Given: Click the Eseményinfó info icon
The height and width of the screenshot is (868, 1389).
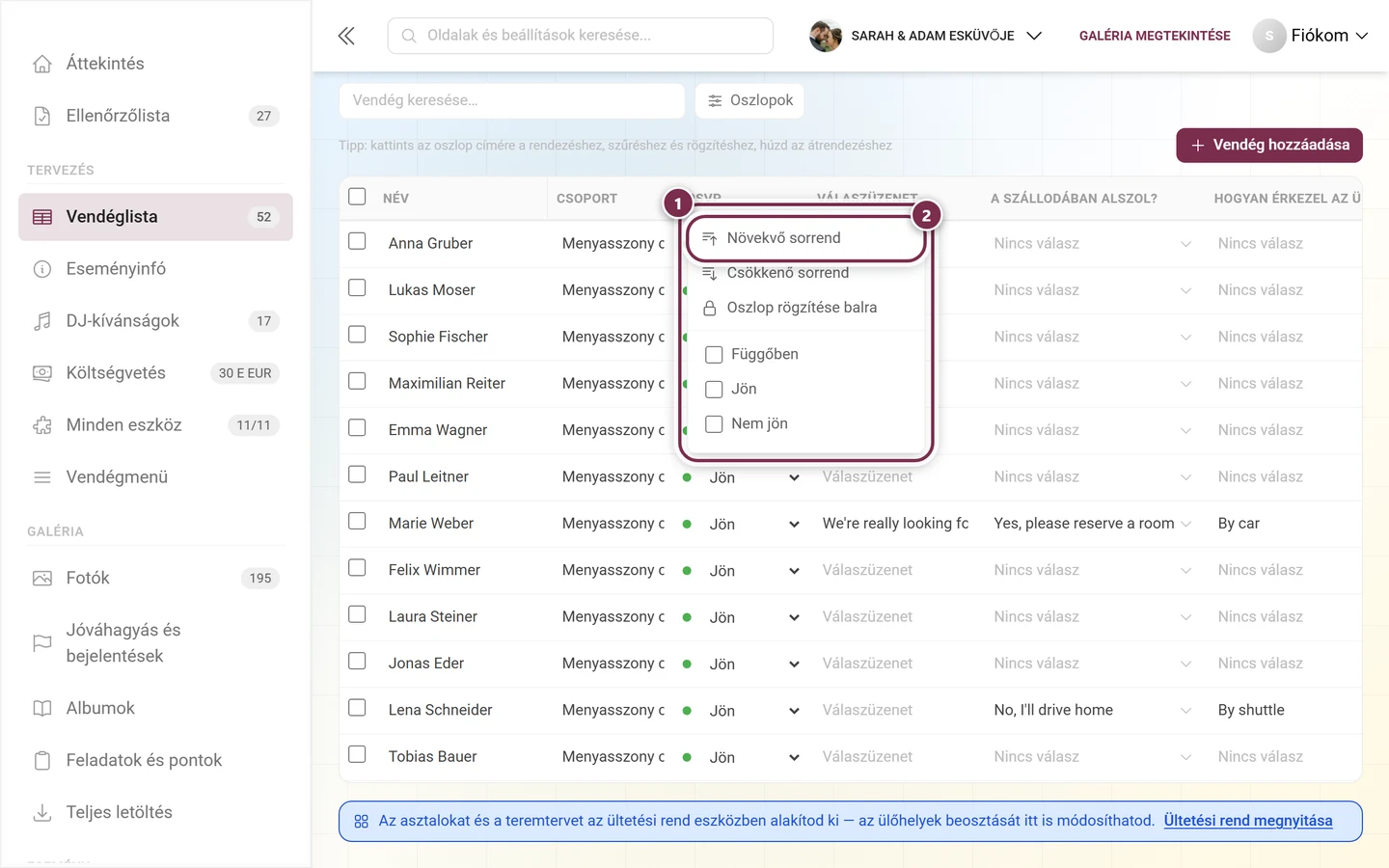Looking at the screenshot, I should 42,269.
